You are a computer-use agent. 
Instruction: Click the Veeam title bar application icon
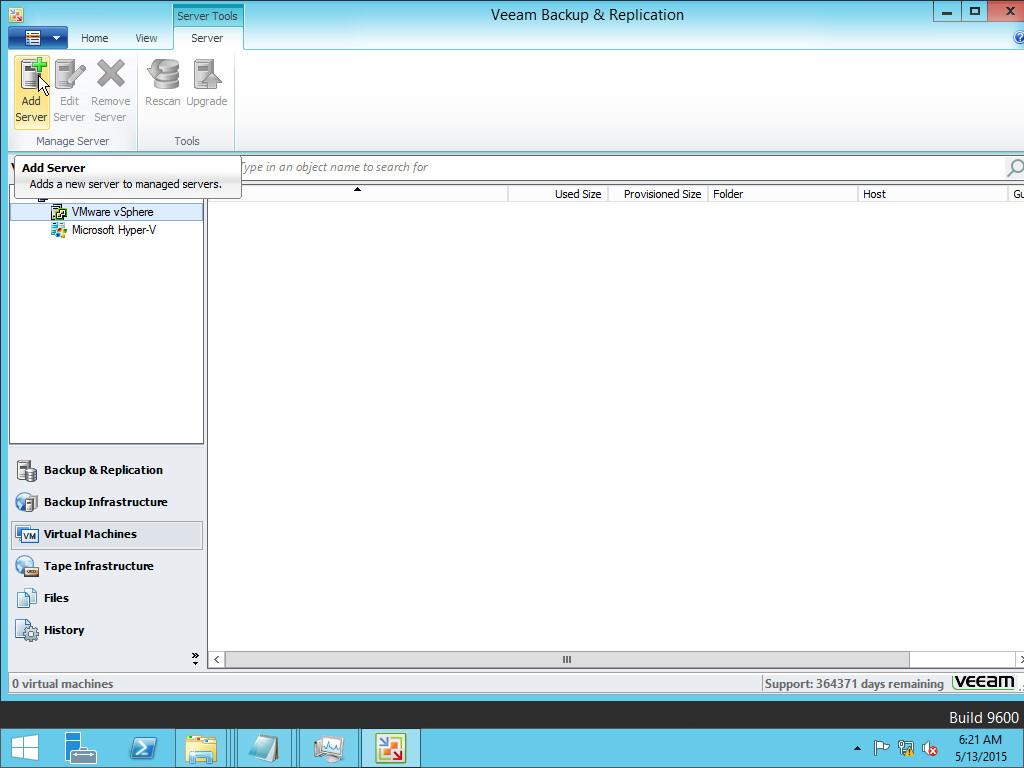pos(16,14)
